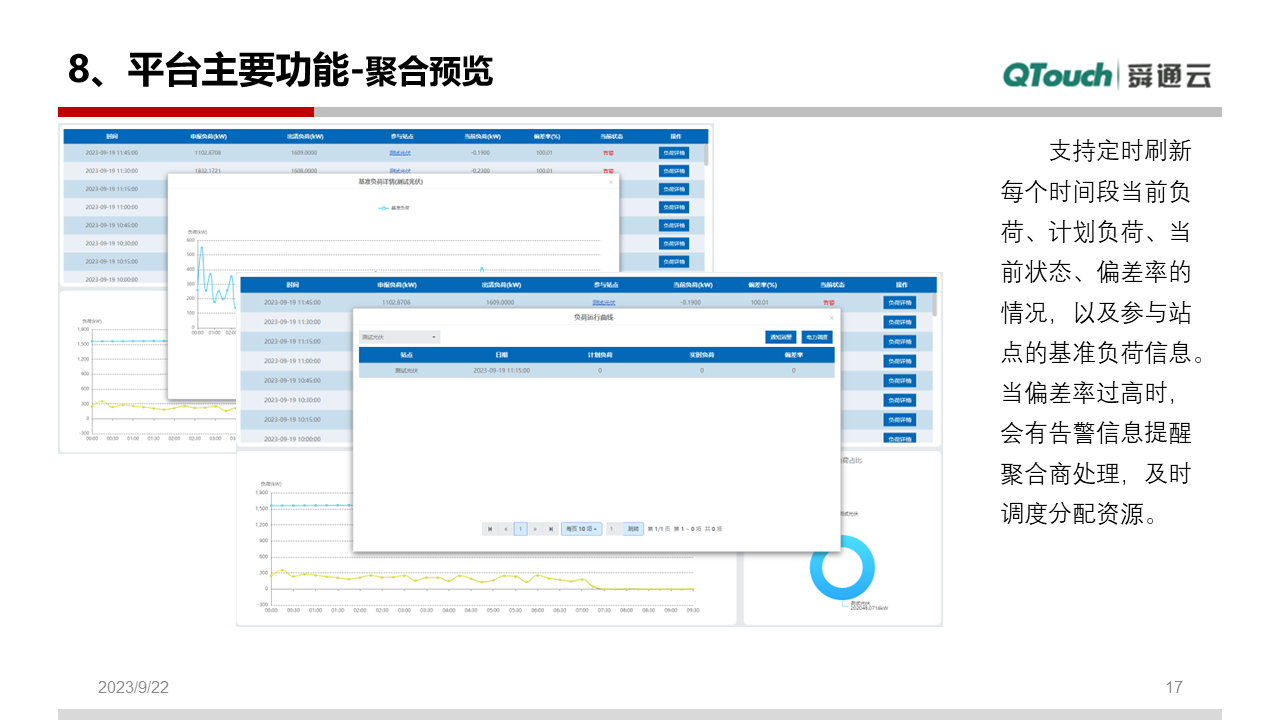This screenshot has width=1280, height=720.
Task: Click the previous-page chevron in pagination bar
Action: click(x=505, y=528)
